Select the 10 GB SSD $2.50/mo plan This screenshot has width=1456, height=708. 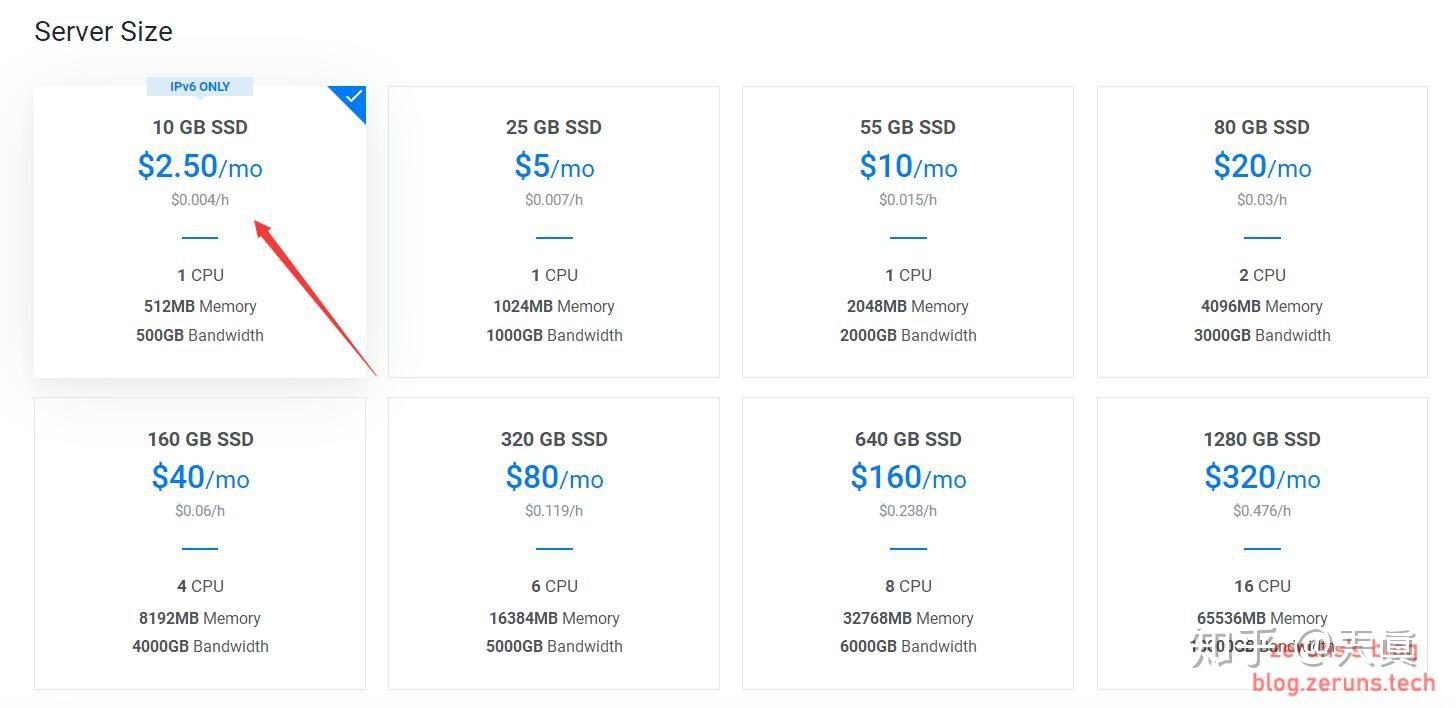[200, 232]
